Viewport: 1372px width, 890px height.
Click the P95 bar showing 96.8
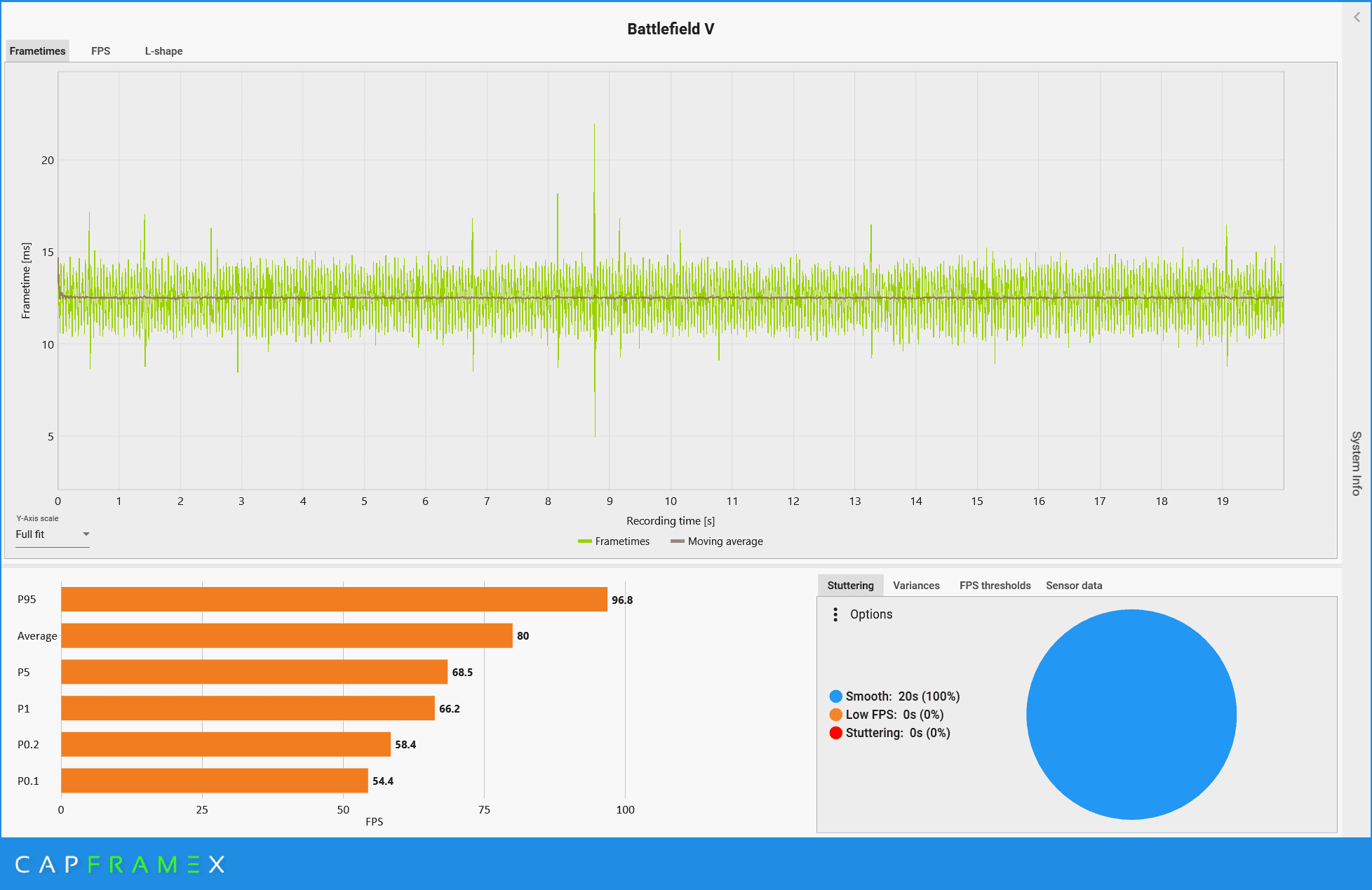[x=334, y=600]
